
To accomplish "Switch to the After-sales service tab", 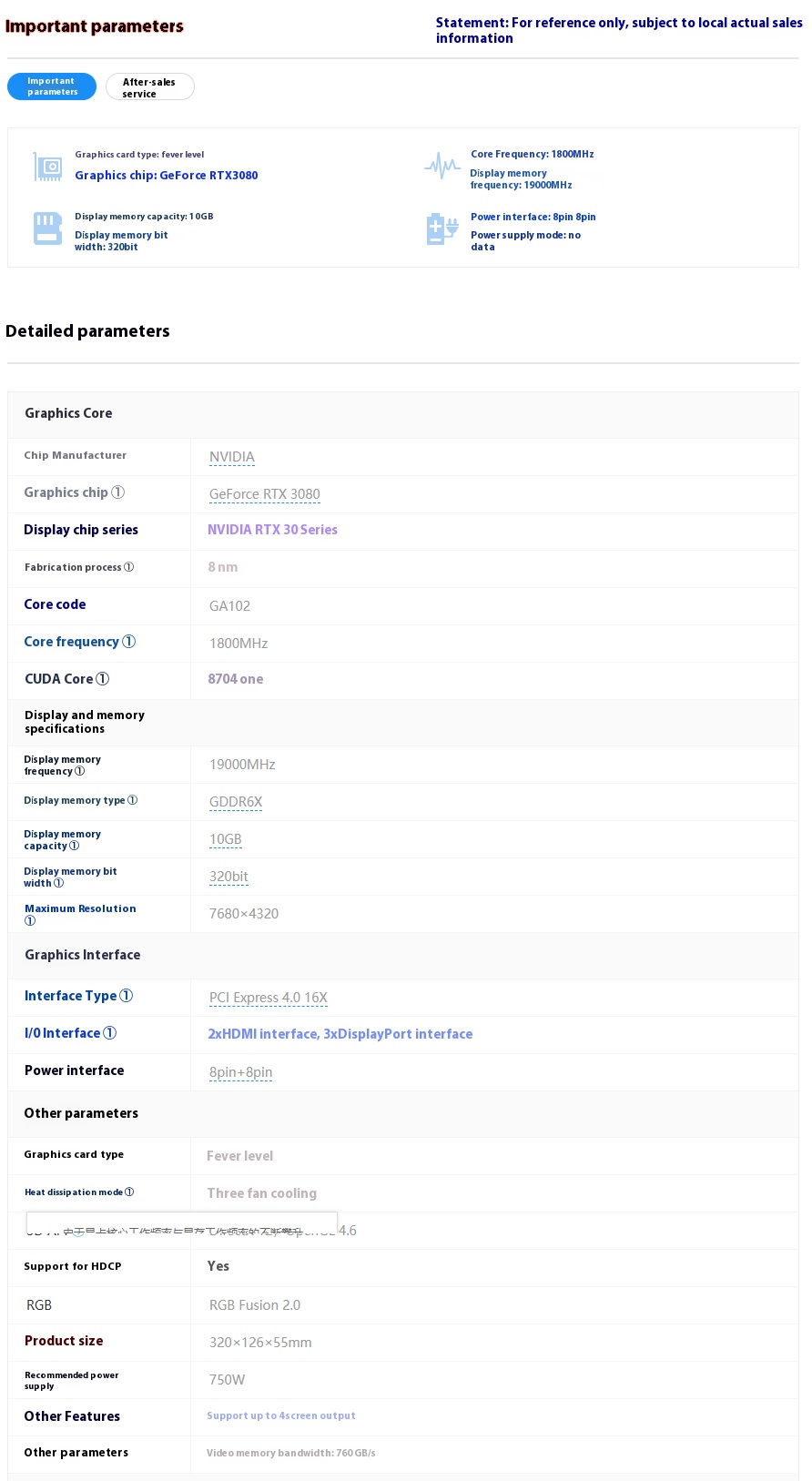I will [x=149, y=87].
